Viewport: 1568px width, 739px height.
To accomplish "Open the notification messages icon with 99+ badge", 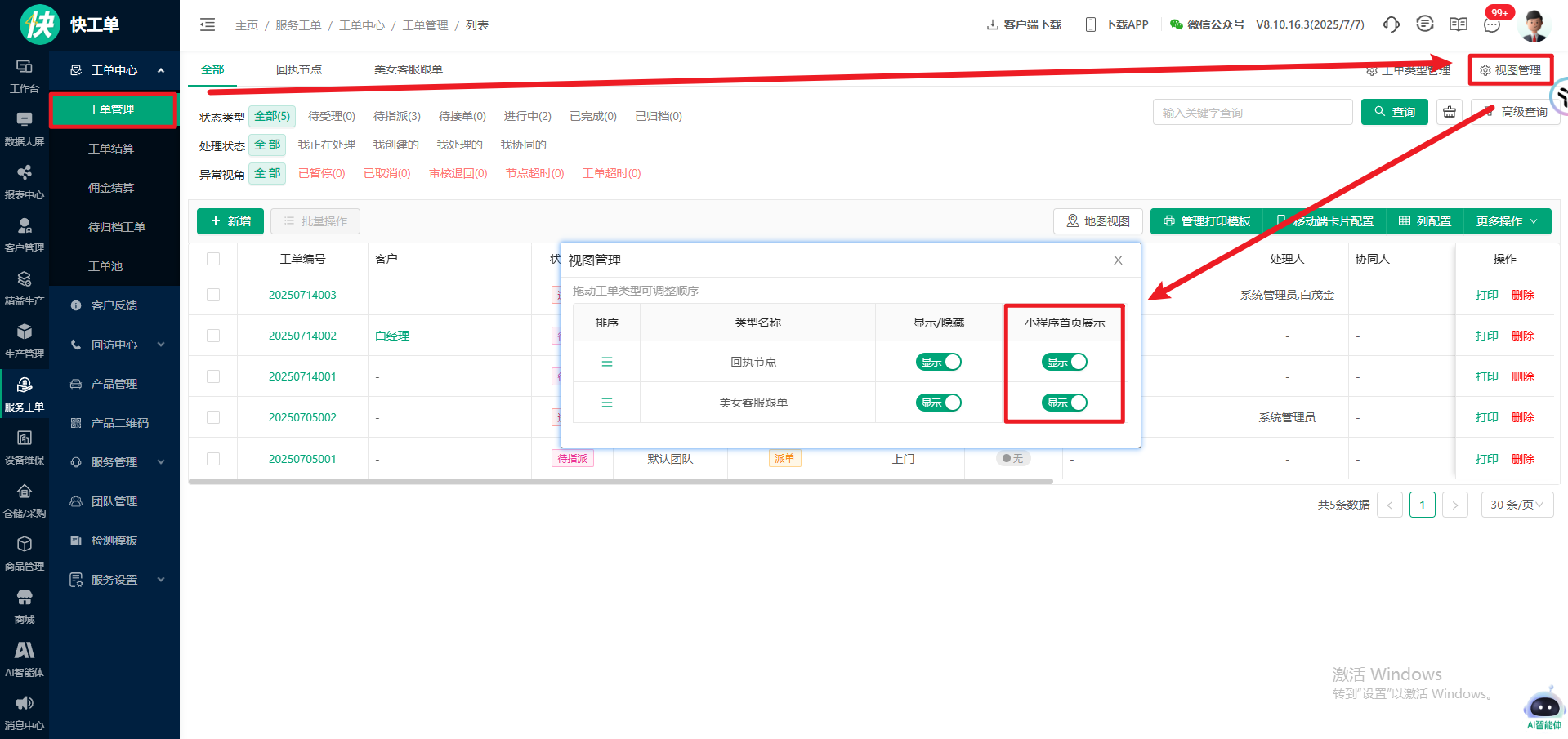I will coord(1492,24).
